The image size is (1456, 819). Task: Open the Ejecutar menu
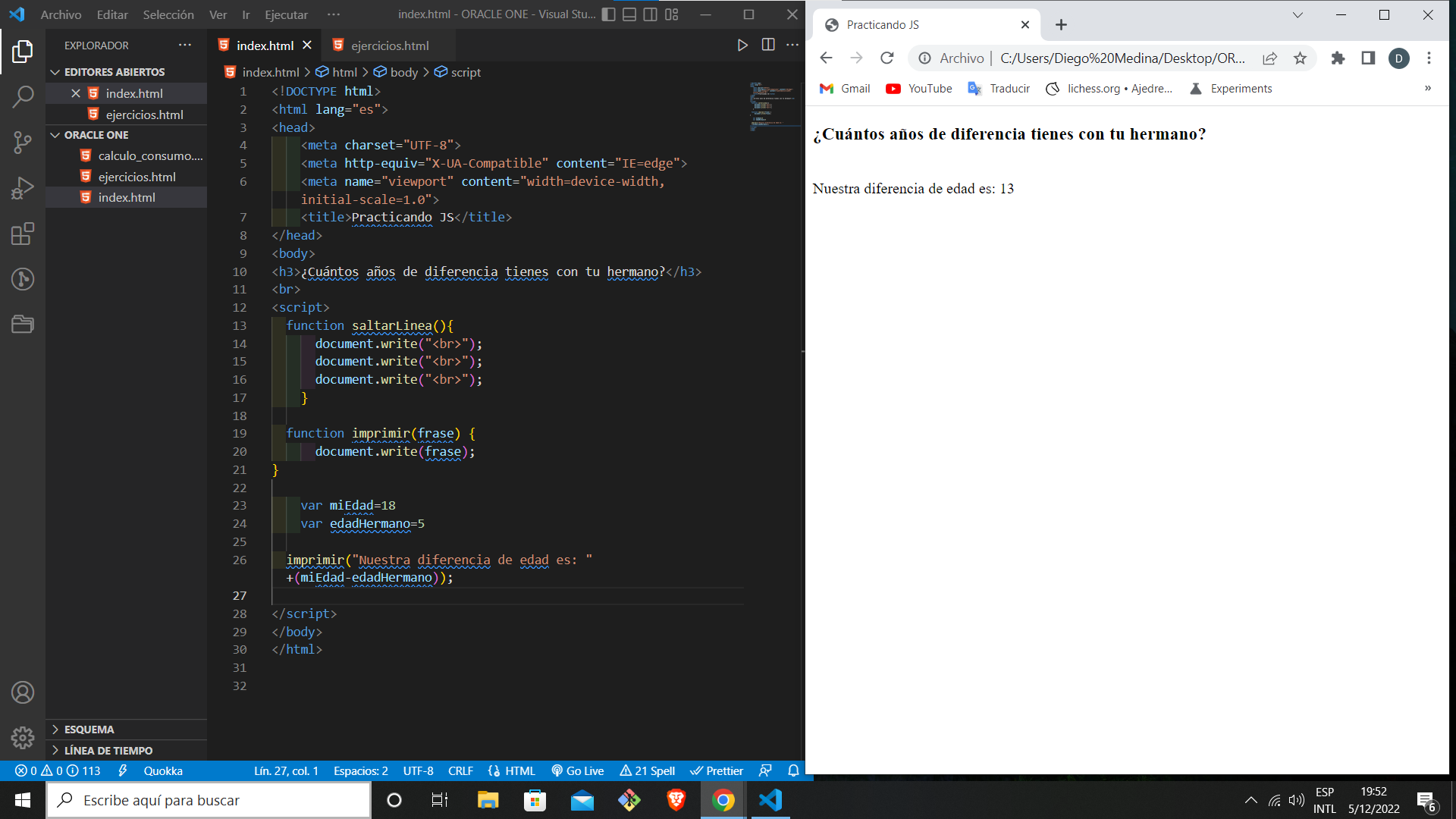pyautogui.click(x=286, y=14)
